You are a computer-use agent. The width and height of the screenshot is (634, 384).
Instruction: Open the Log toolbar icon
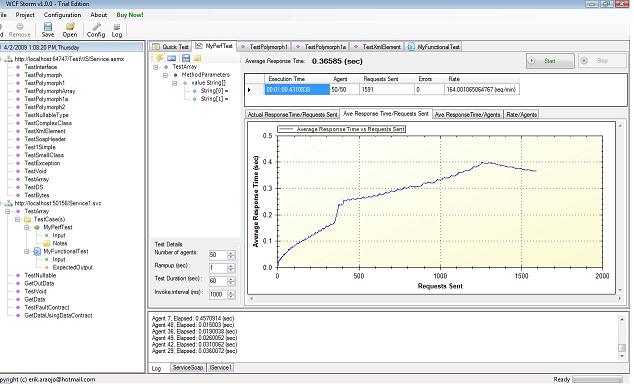(117, 30)
